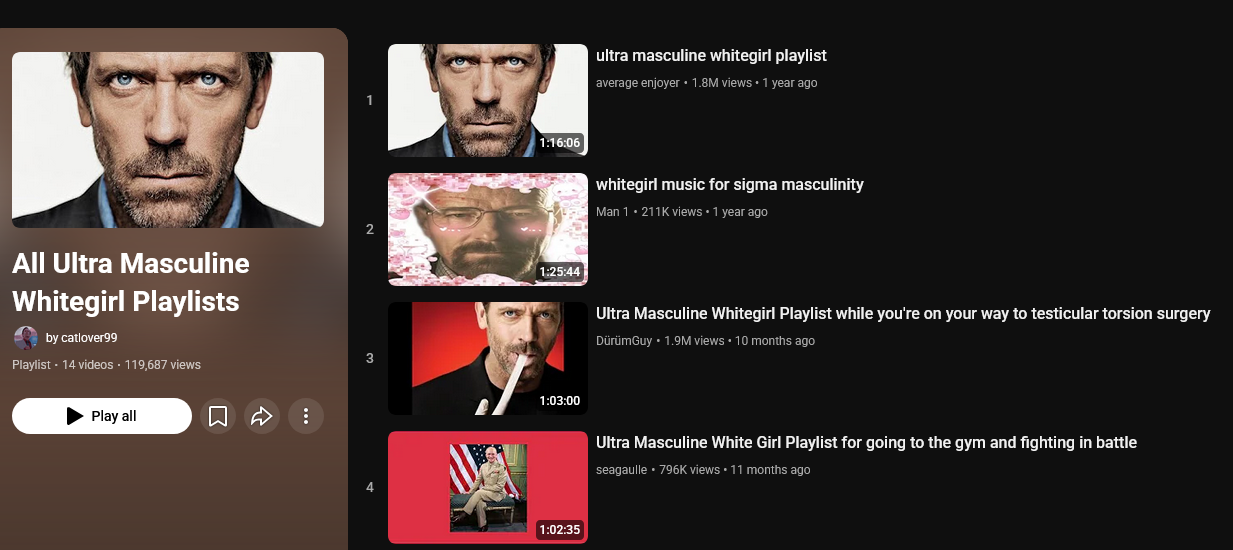Image resolution: width=1233 pixels, height=550 pixels.
Task: Save playlist with the bookmark icon
Action: [x=218, y=416]
